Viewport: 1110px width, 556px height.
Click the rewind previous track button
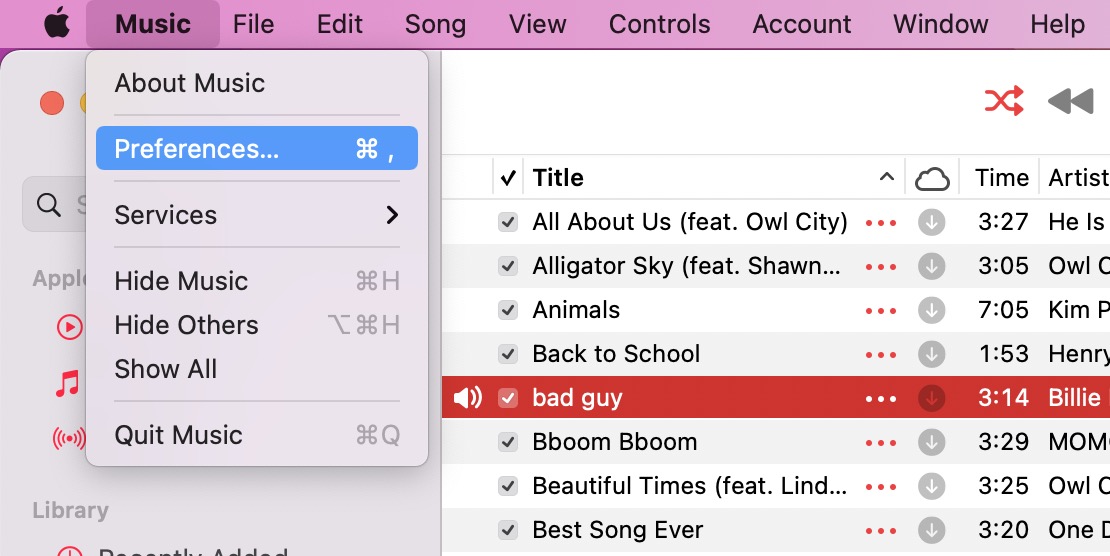(1070, 101)
